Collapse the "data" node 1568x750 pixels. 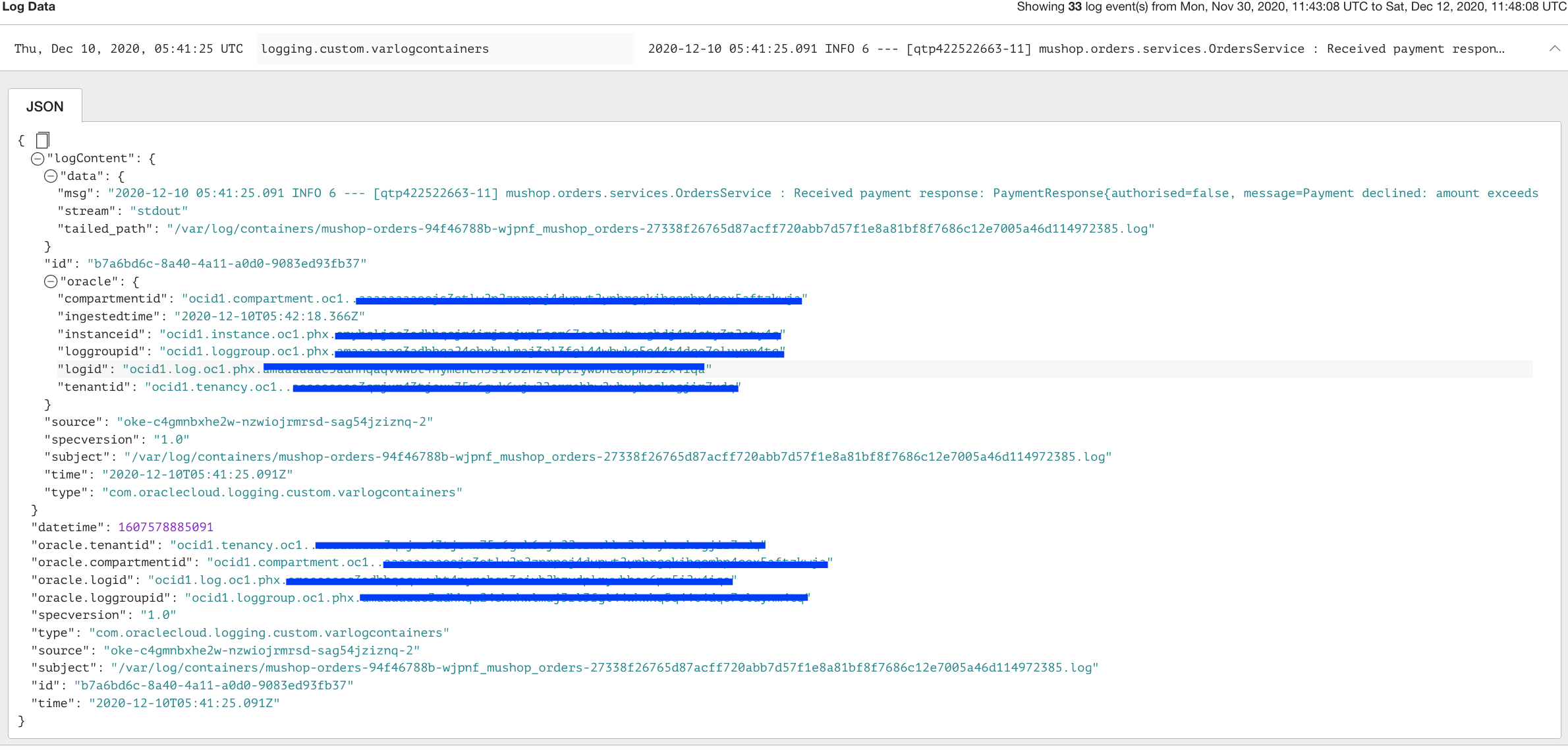coord(51,176)
